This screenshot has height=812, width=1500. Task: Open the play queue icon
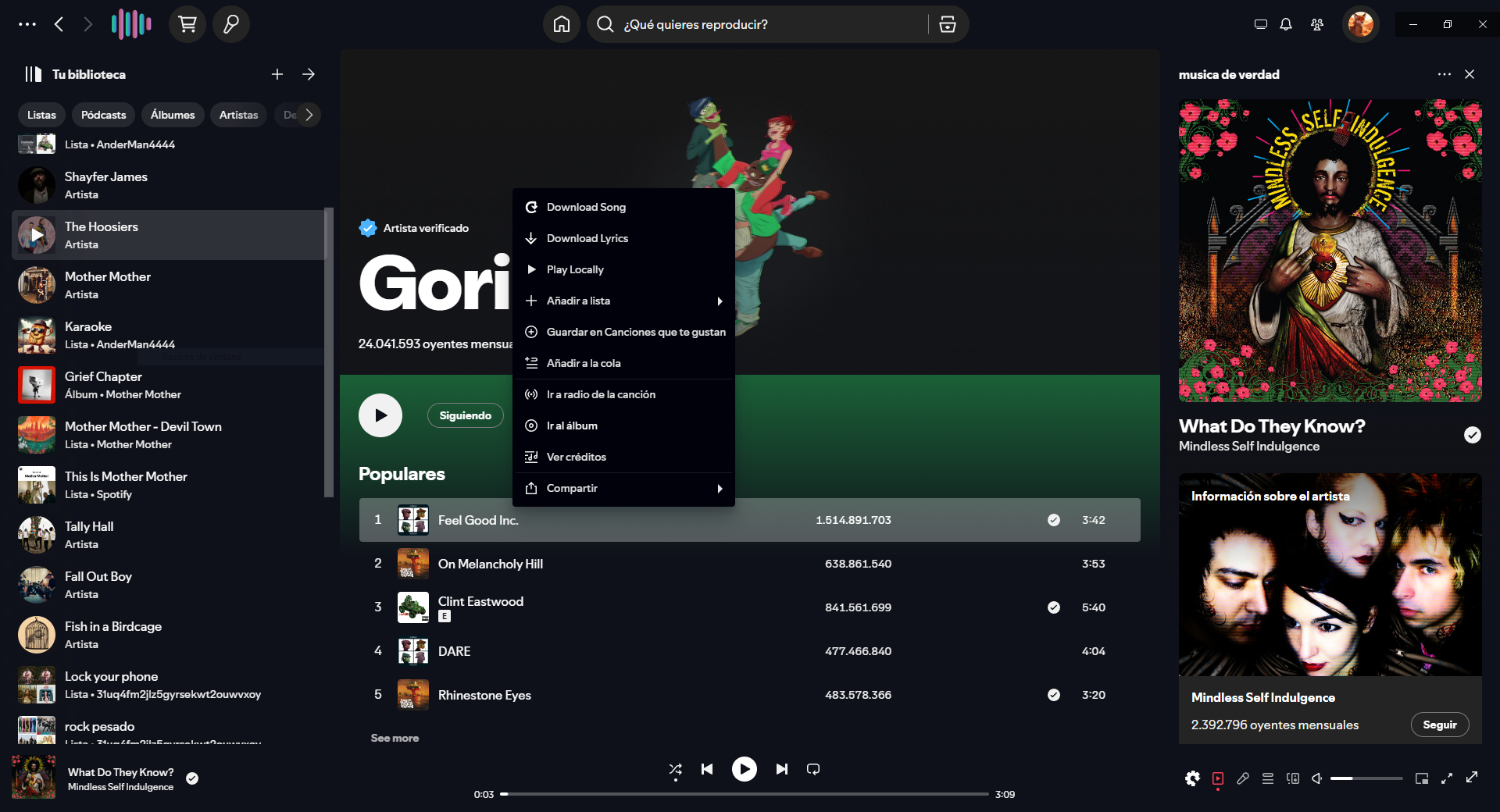(x=1268, y=778)
